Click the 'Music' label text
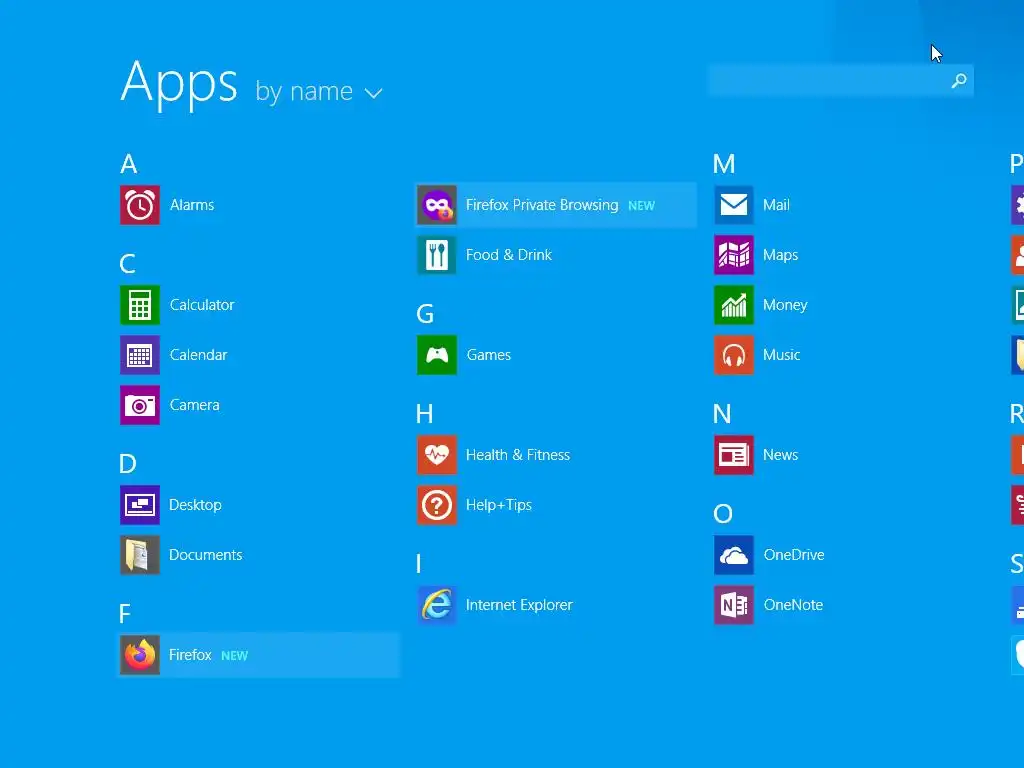This screenshot has width=1024, height=768. pyautogui.click(x=782, y=355)
